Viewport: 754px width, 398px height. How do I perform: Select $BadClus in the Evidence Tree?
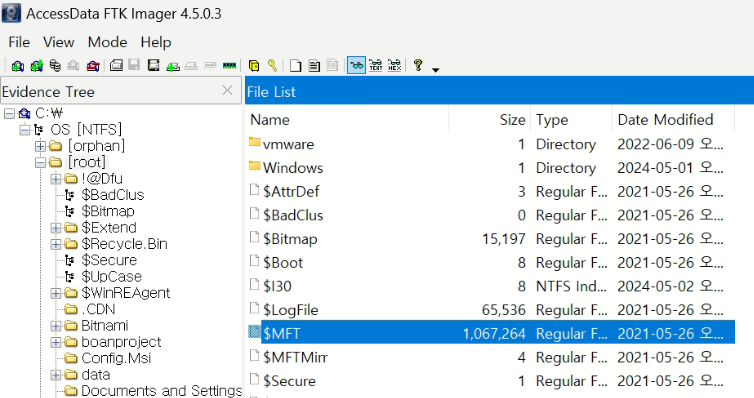click(x=113, y=195)
